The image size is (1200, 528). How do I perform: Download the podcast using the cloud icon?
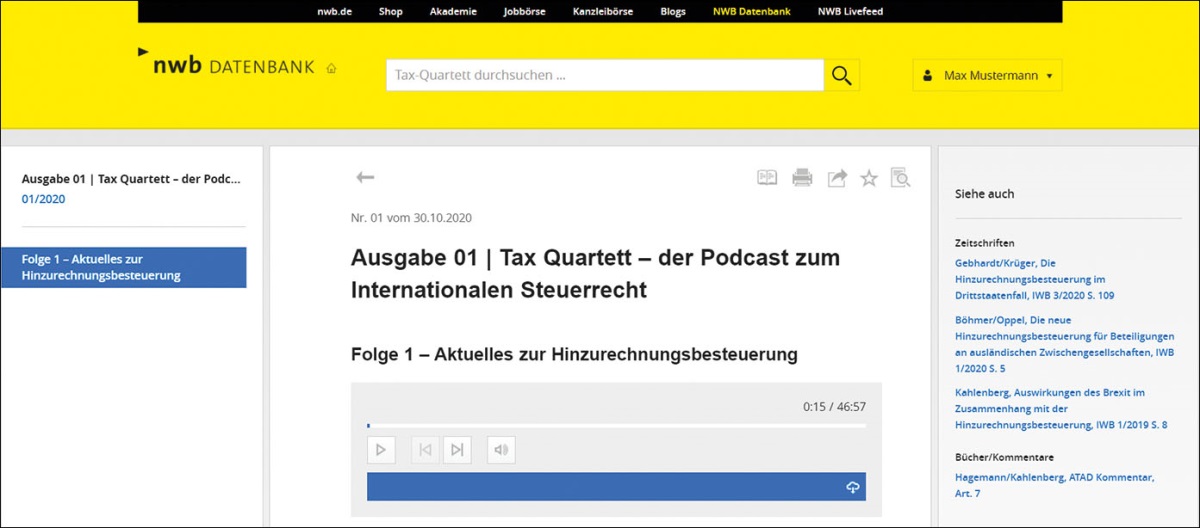pos(852,487)
